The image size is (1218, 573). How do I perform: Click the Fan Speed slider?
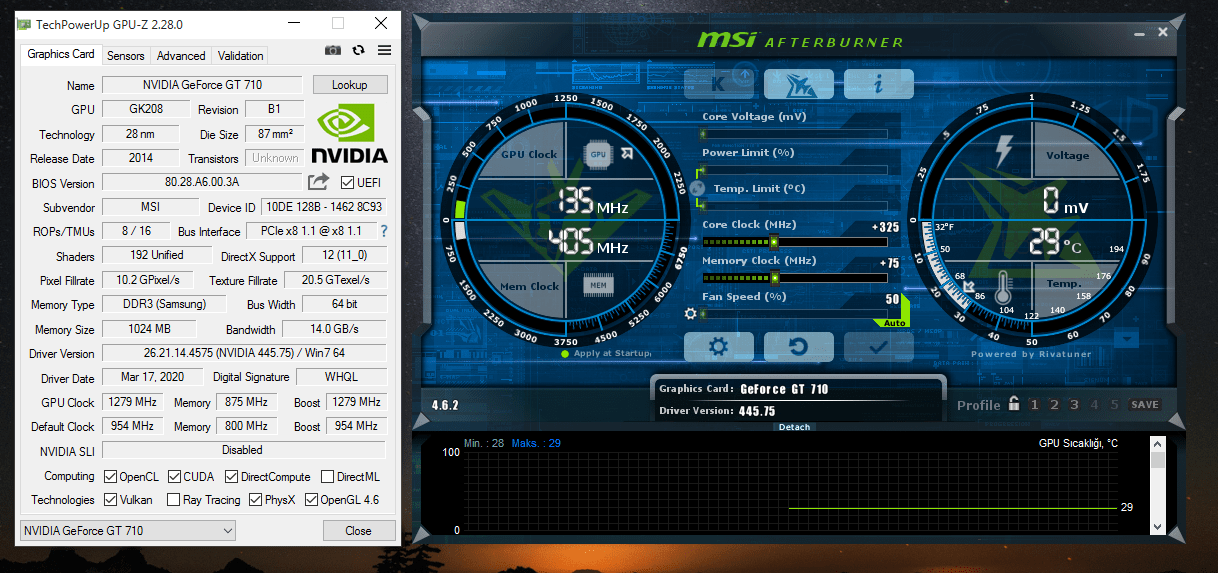[794, 313]
